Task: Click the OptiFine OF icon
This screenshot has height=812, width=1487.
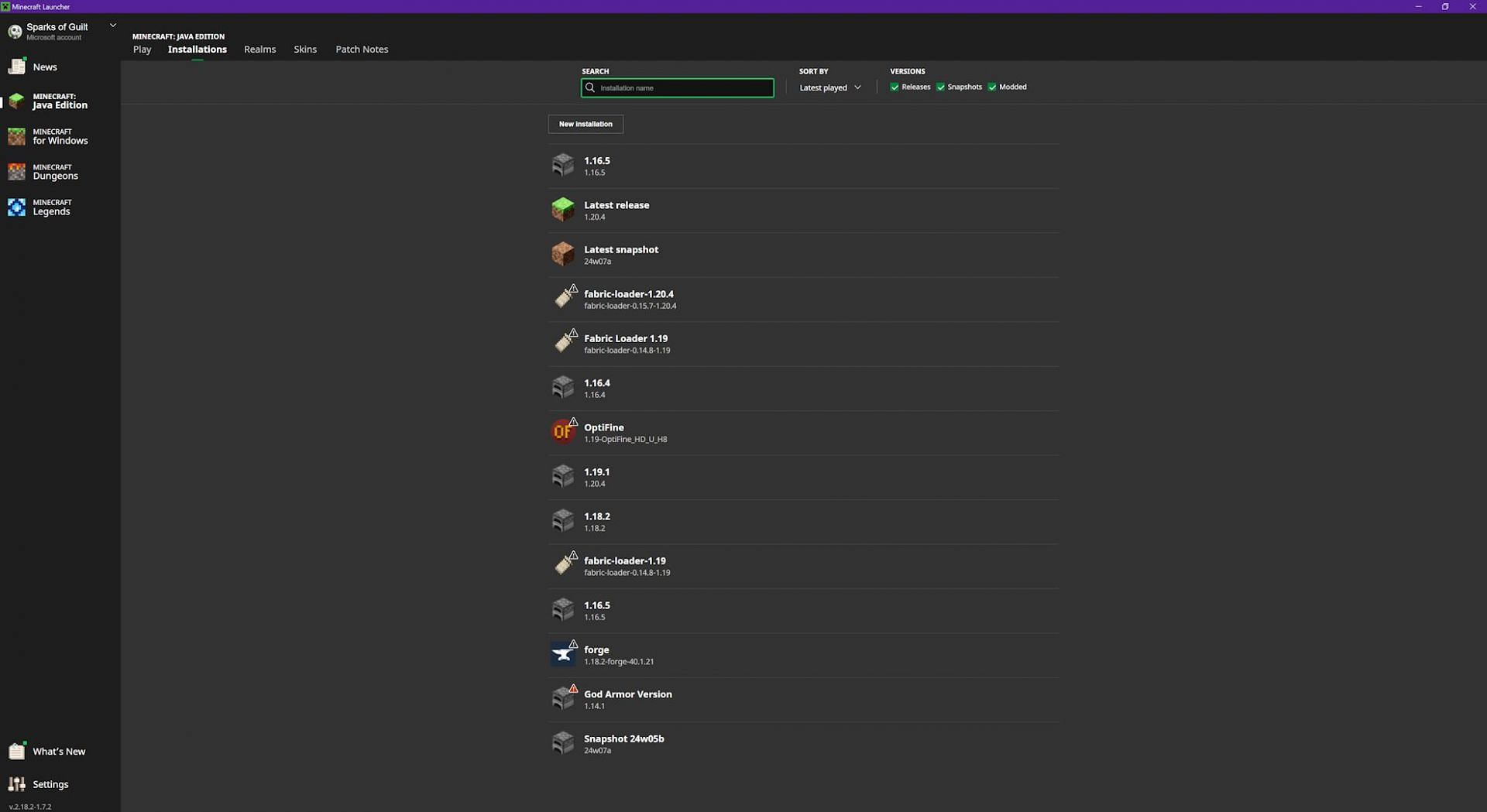Action: 563,431
